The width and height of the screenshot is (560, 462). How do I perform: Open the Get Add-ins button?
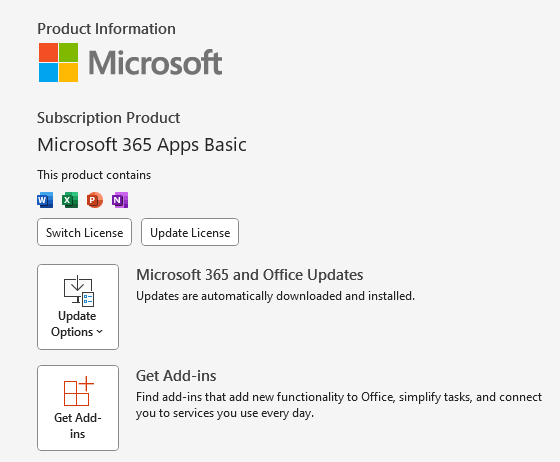point(78,408)
